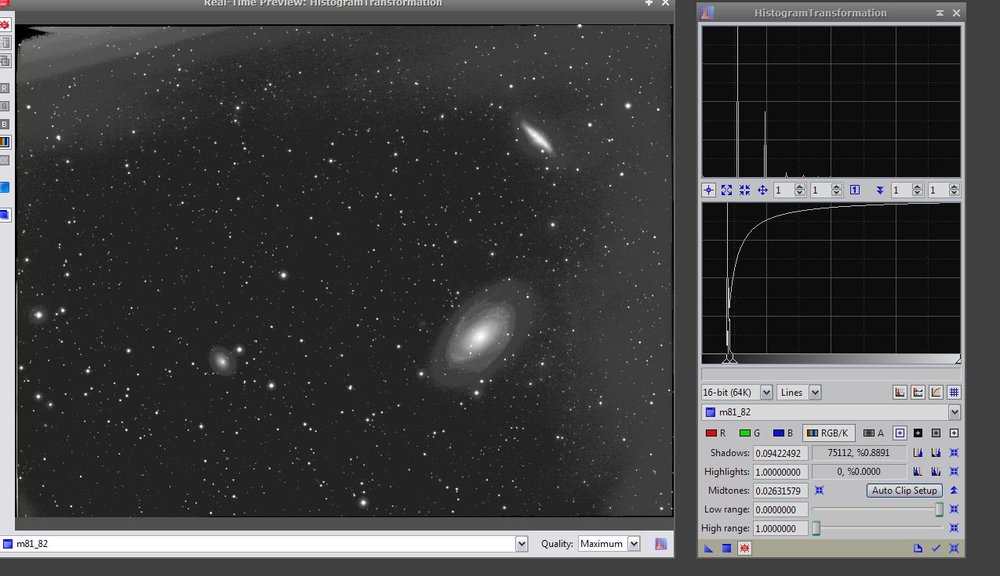
Task: Click the Auto Clip Setup button
Action: (904, 491)
